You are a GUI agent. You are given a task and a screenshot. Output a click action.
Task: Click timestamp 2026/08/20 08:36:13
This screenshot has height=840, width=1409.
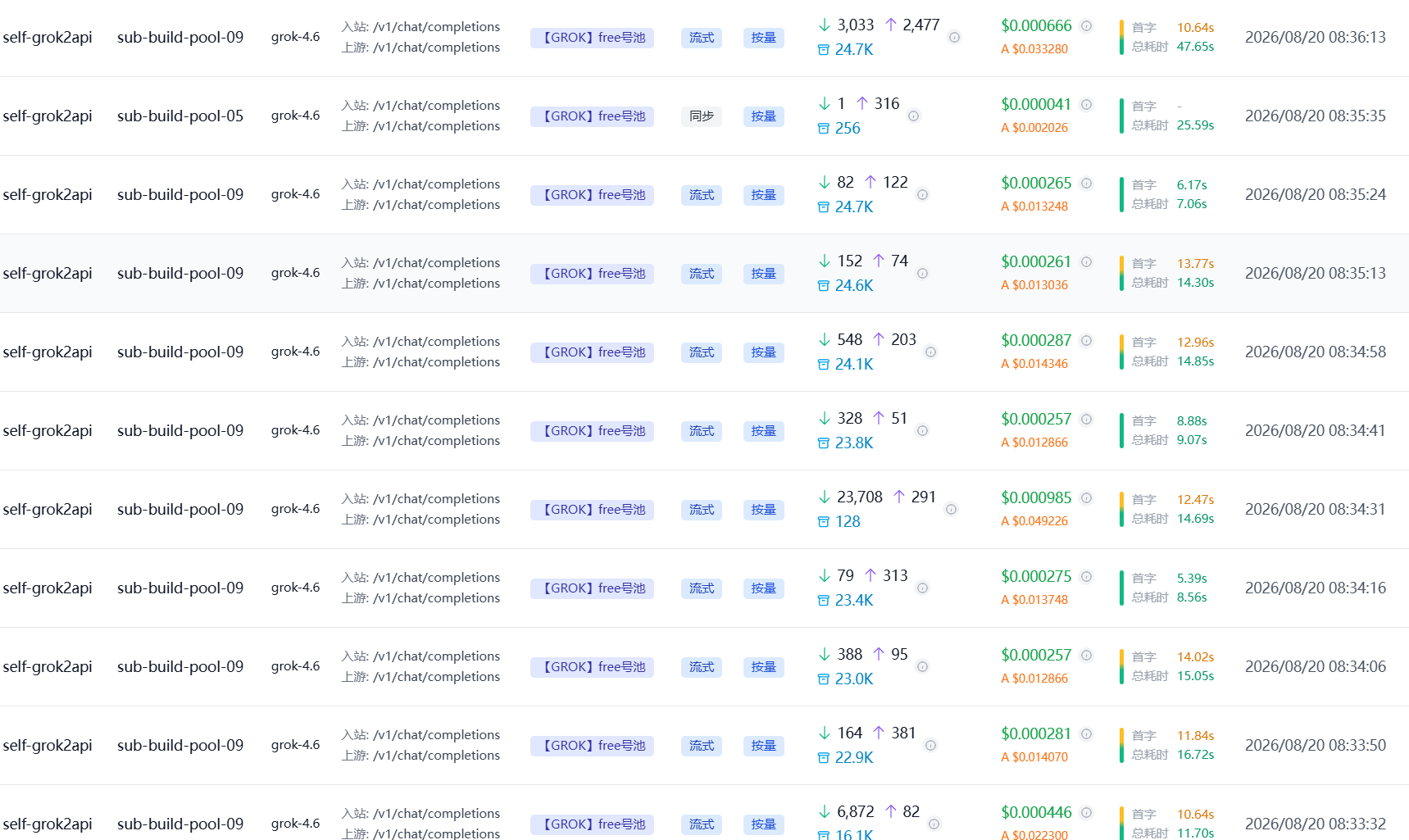(x=1316, y=37)
